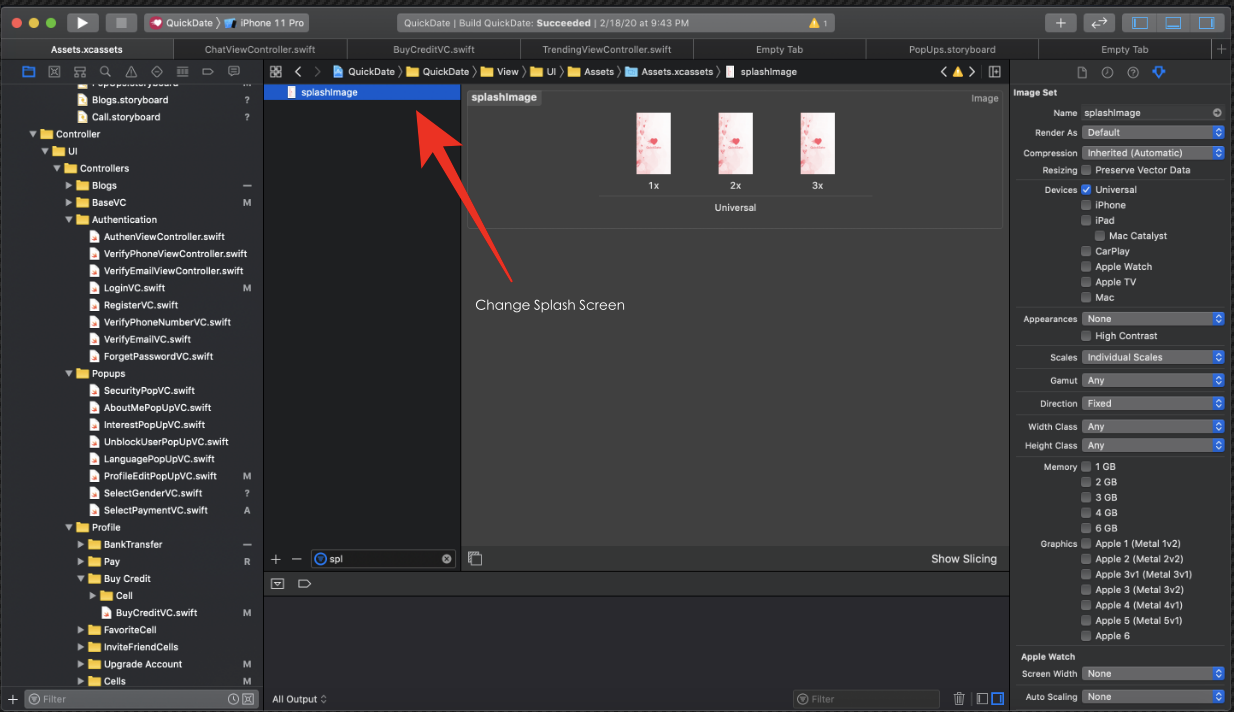The height and width of the screenshot is (712, 1234).
Task: Switch to the PopUps.storyboard tab
Action: point(952,49)
